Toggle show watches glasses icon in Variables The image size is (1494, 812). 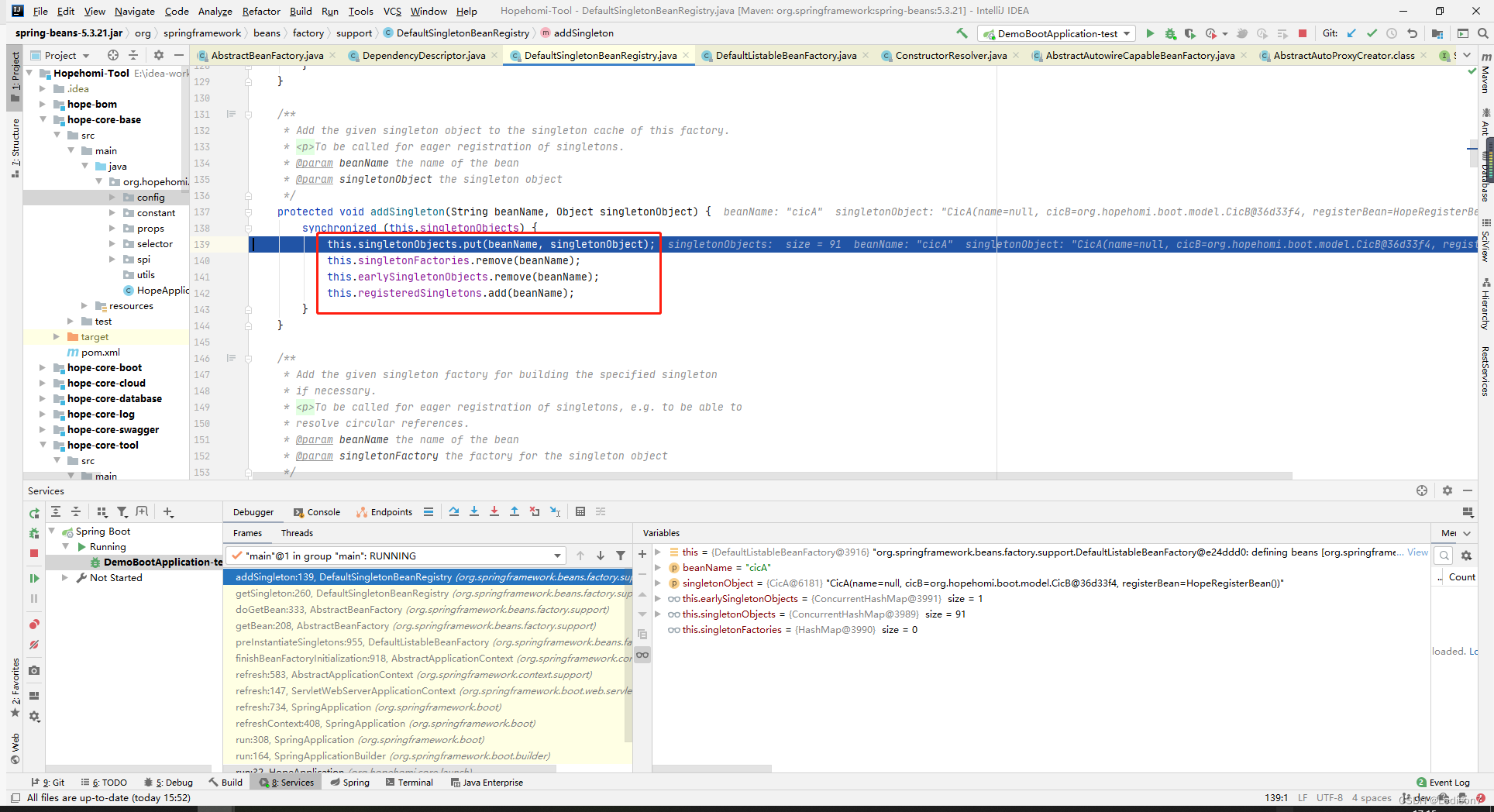coord(642,655)
